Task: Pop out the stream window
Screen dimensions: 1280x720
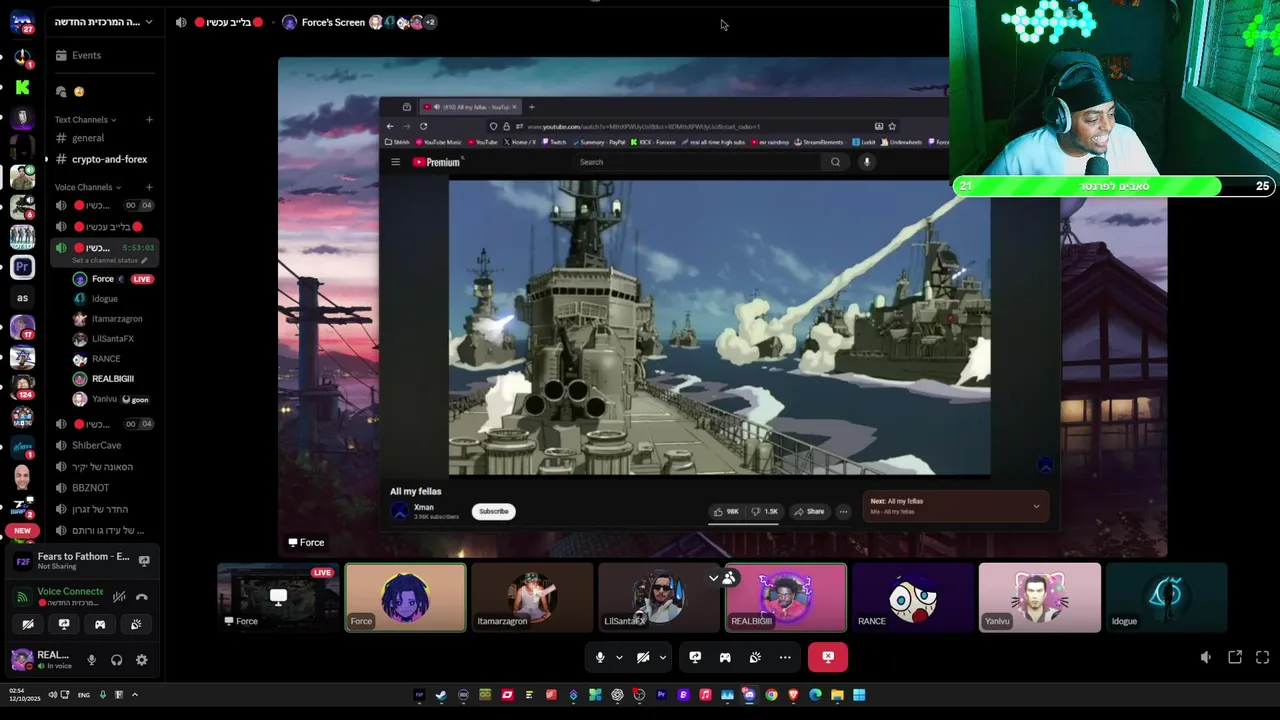Action: (1235, 657)
